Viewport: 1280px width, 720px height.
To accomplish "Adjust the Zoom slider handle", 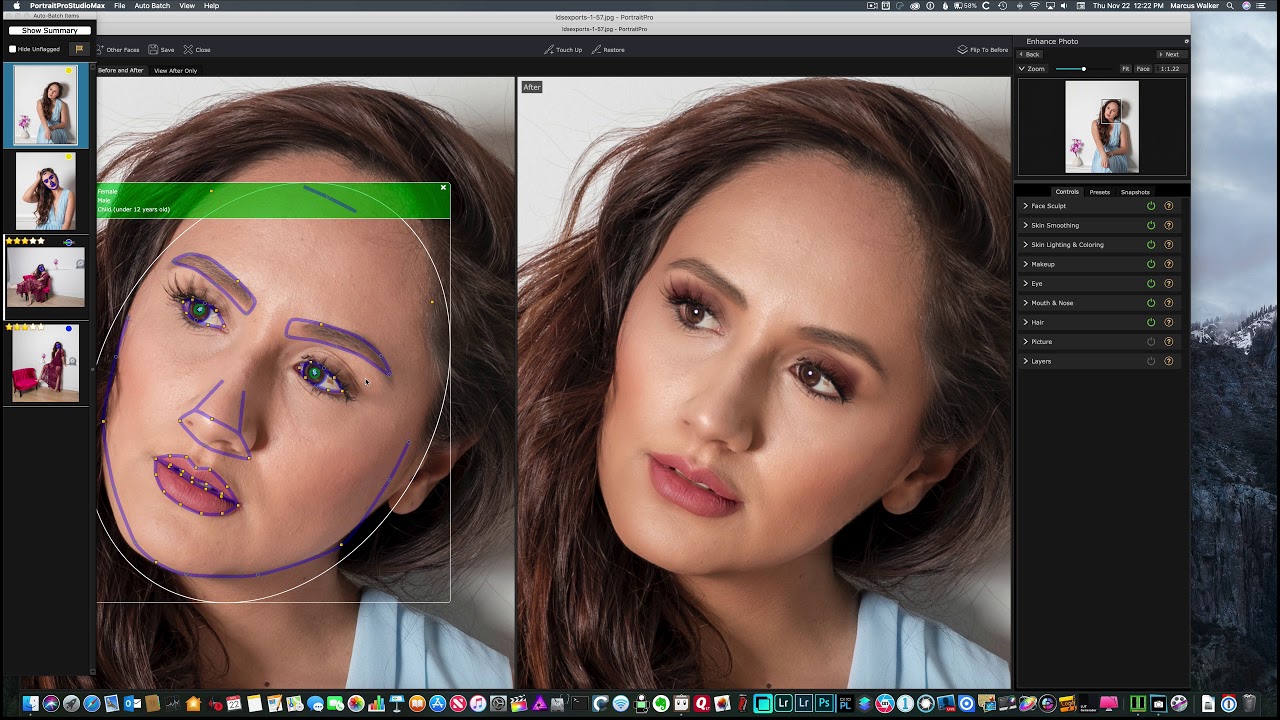I will tap(1084, 69).
